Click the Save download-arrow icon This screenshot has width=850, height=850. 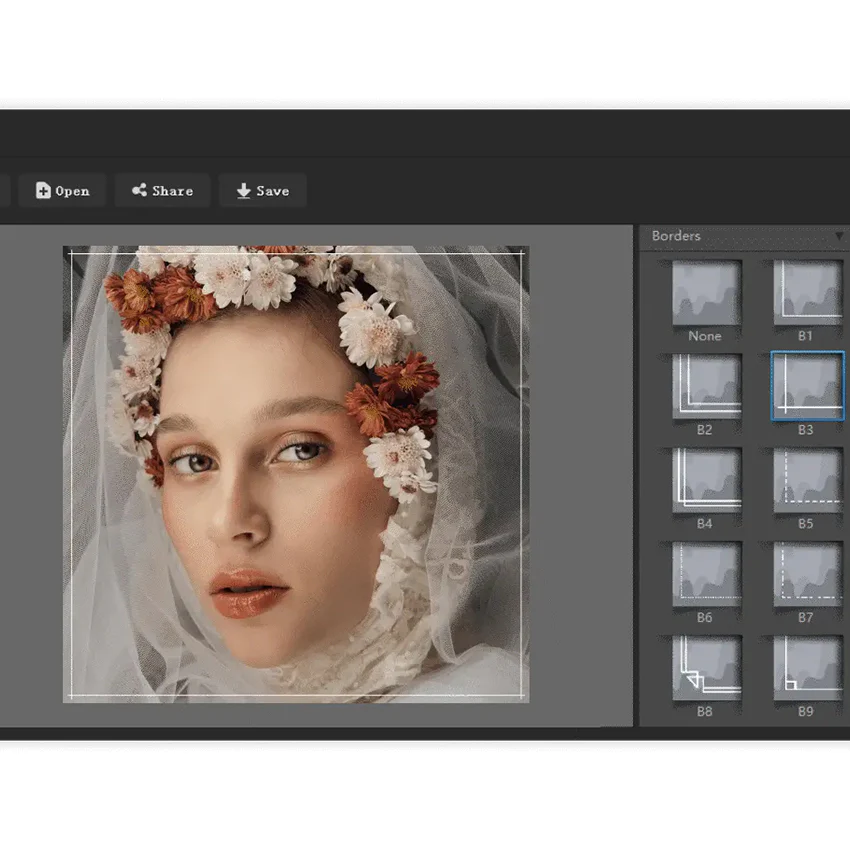243,190
